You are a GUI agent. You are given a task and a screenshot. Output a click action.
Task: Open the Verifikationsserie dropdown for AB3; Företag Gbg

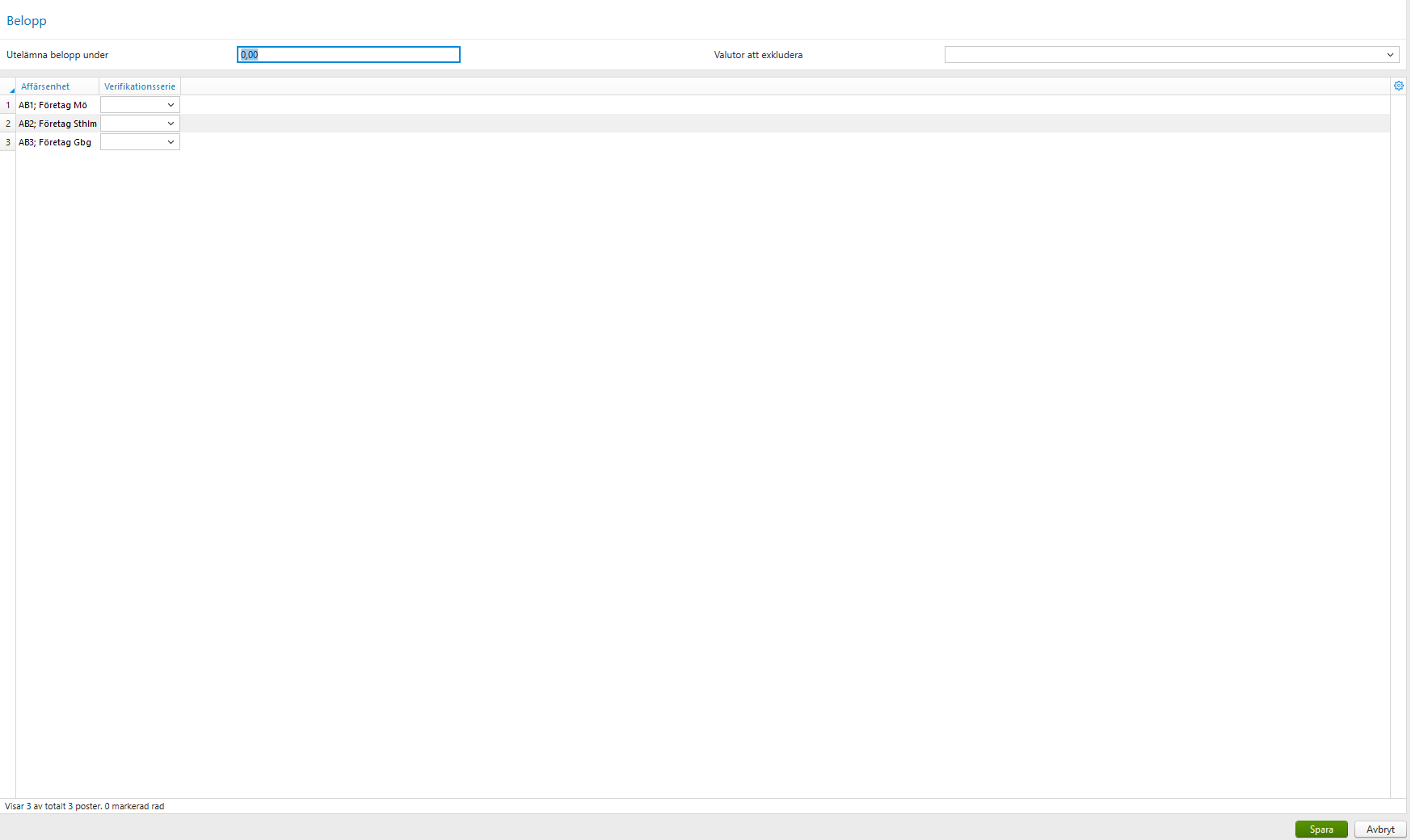click(x=171, y=141)
